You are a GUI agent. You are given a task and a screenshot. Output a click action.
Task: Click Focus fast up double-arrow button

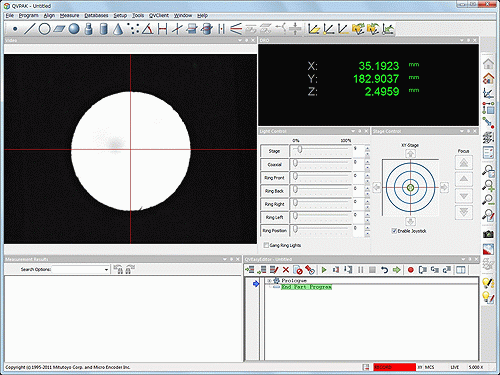point(464,163)
